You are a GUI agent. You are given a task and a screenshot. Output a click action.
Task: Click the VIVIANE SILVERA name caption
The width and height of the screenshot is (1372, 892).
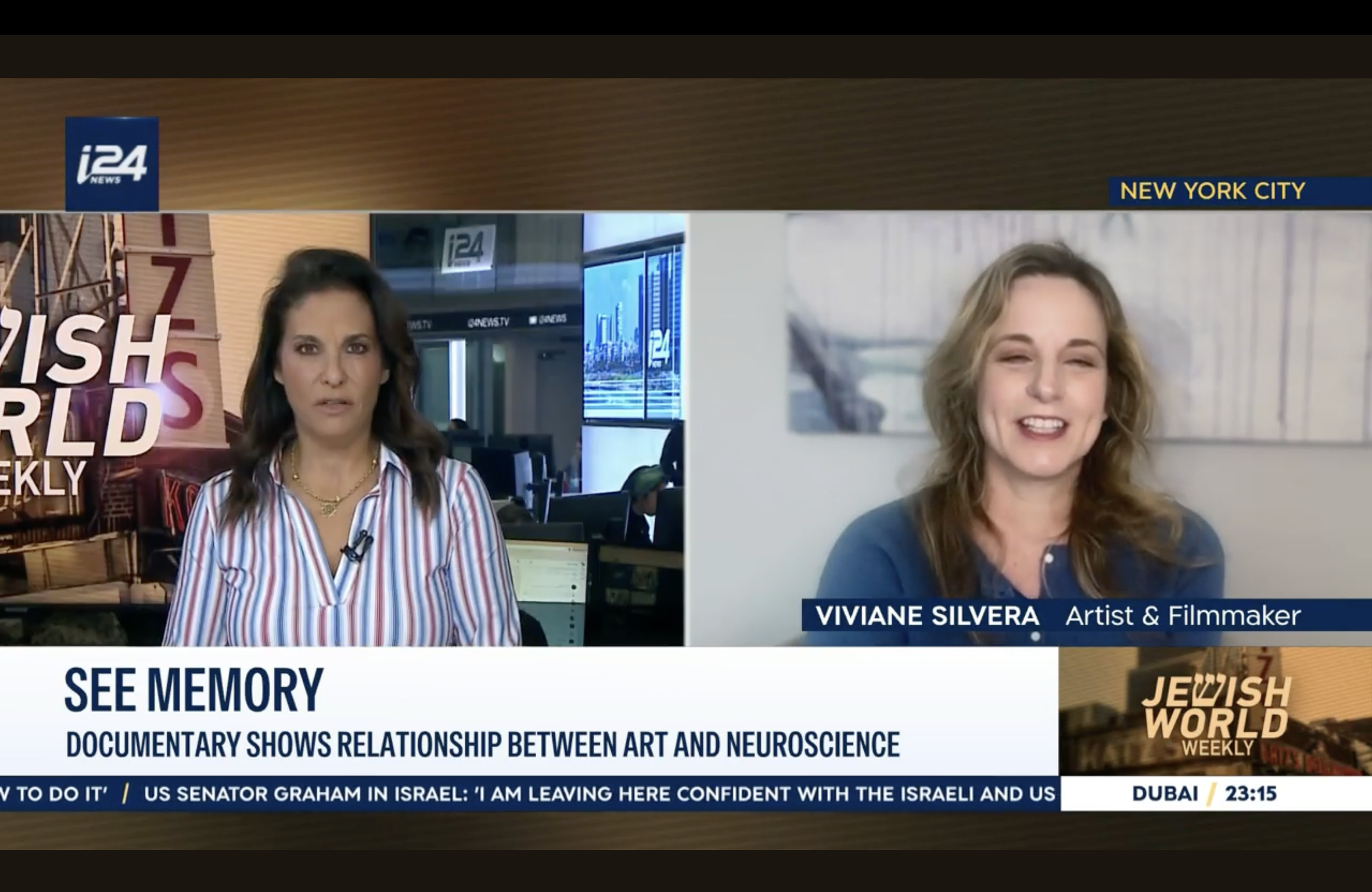(927, 616)
